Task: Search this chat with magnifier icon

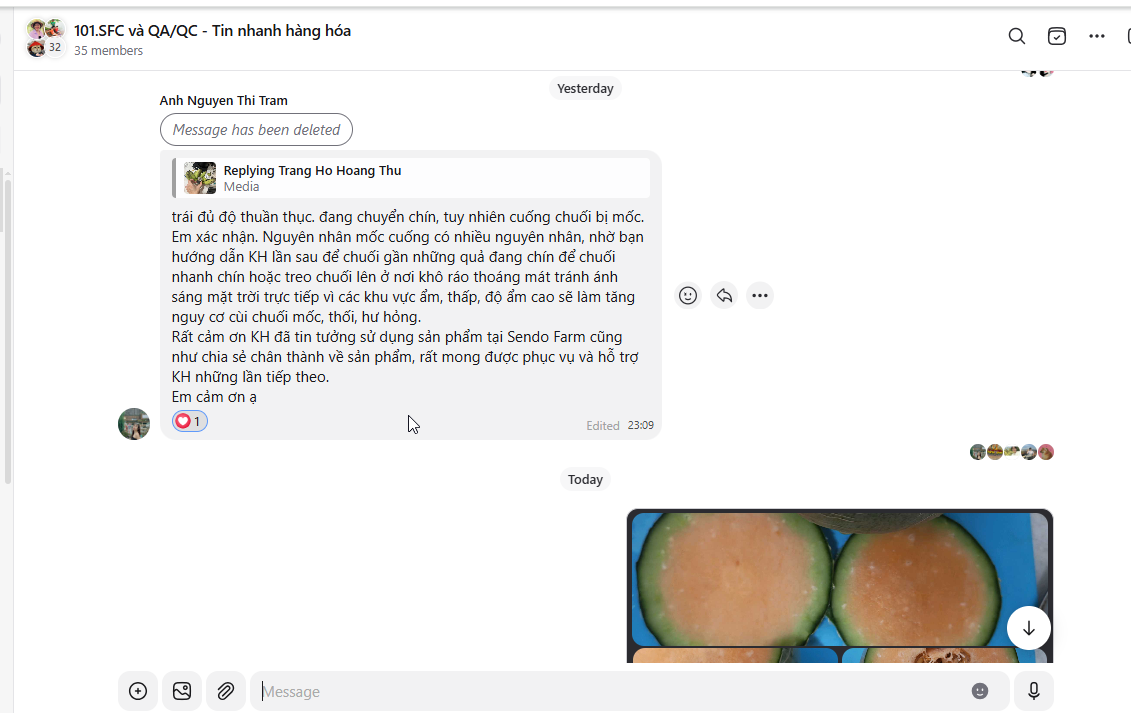Action: [1016, 36]
